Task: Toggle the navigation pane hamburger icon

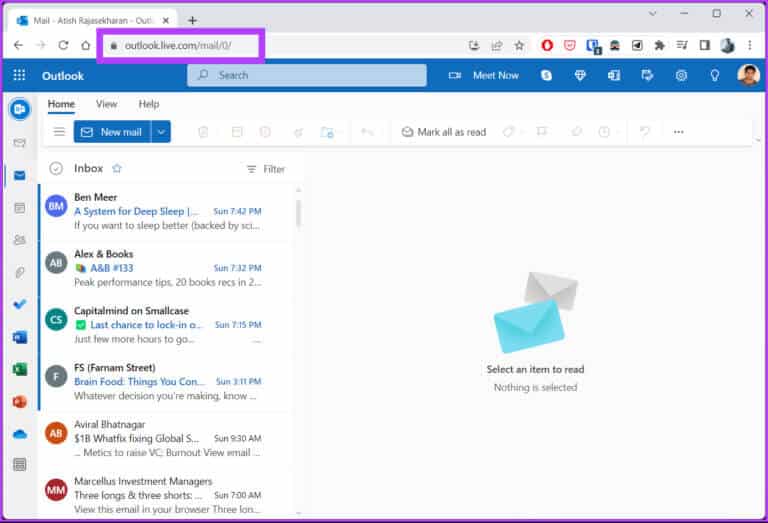Action: click(59, 132)
